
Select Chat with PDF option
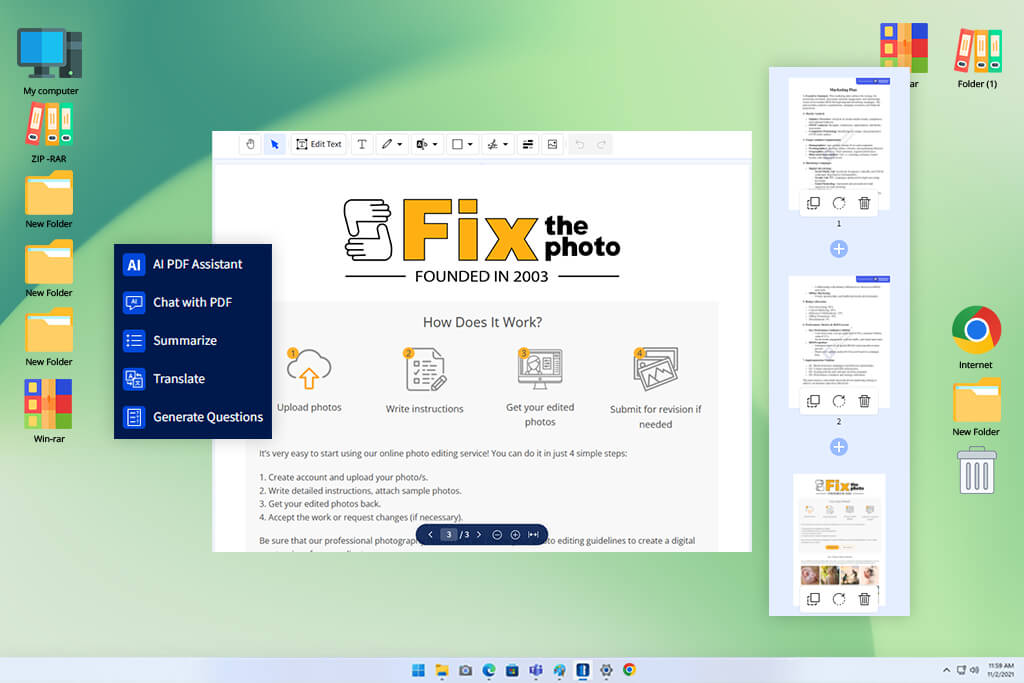point(193,302)
